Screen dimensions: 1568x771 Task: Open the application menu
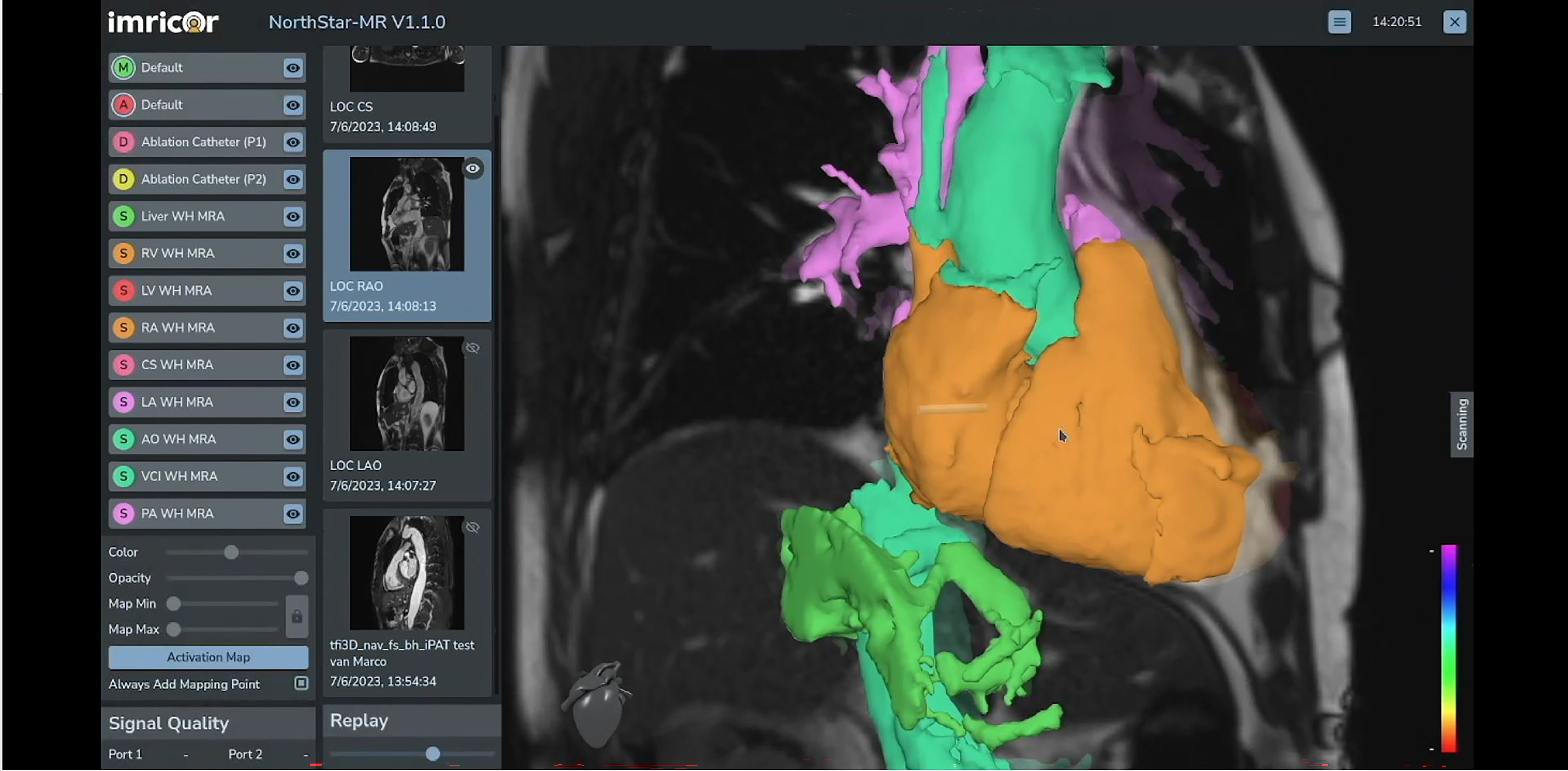click(x=1340, y=22)
